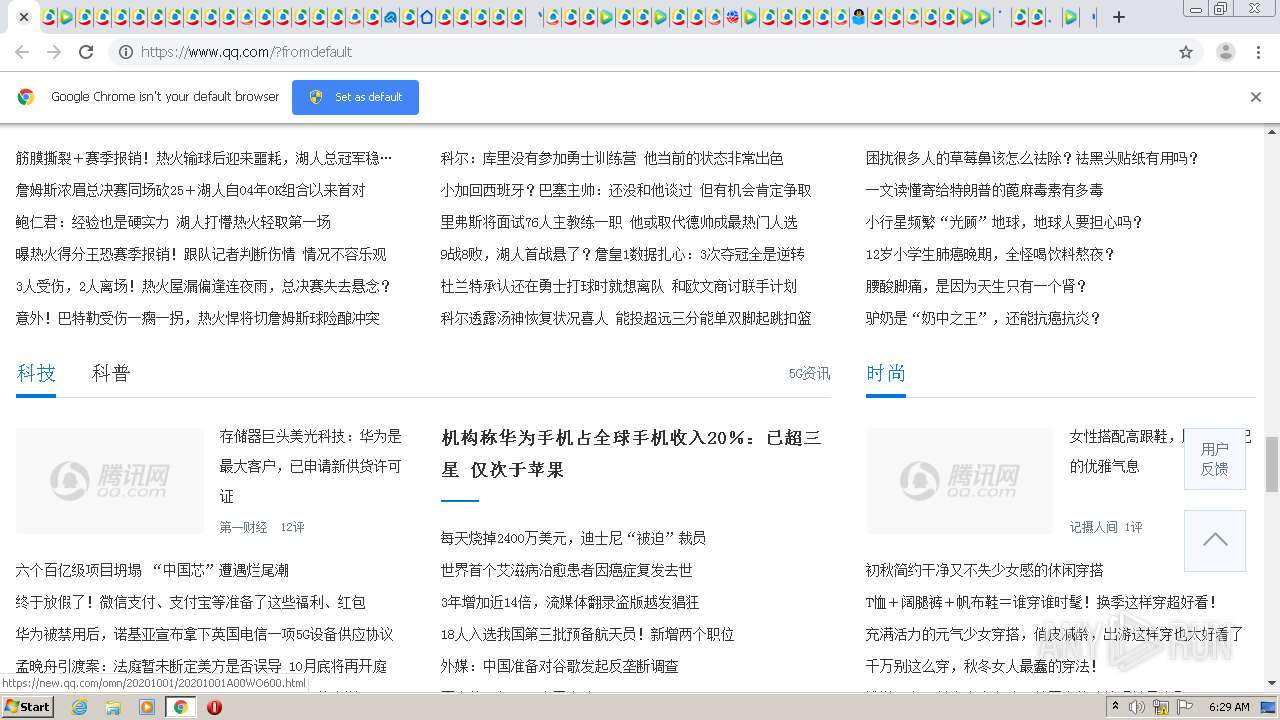Open article 詹姆斯浓眉总决赛同场砍25+
1280x720 pixels.
pos(191,190)
